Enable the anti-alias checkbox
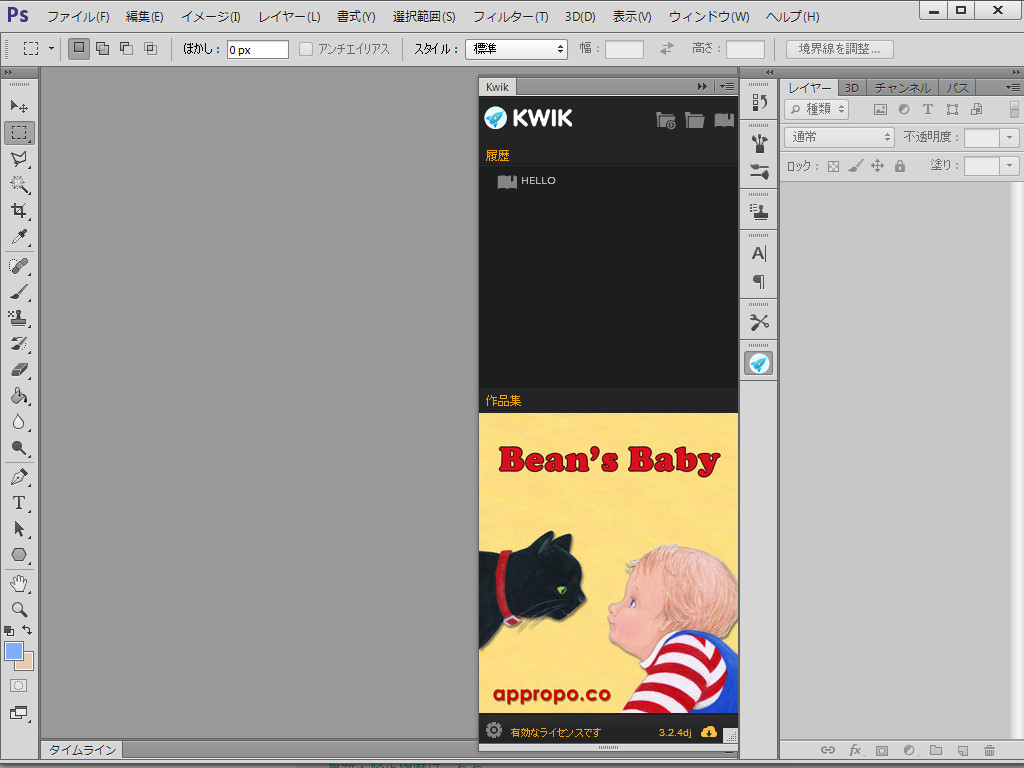This screenshot has width=1024, height=768. (306, 49)
